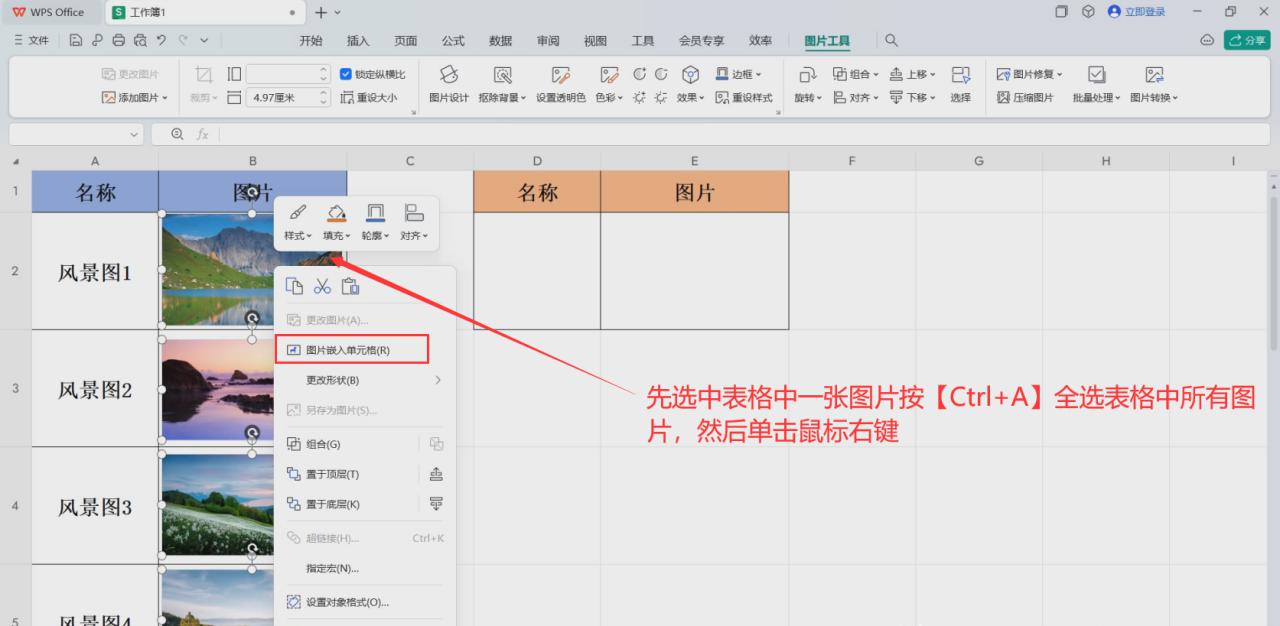Click the 色彩 color adjustment icon

(x=609, y=85)
